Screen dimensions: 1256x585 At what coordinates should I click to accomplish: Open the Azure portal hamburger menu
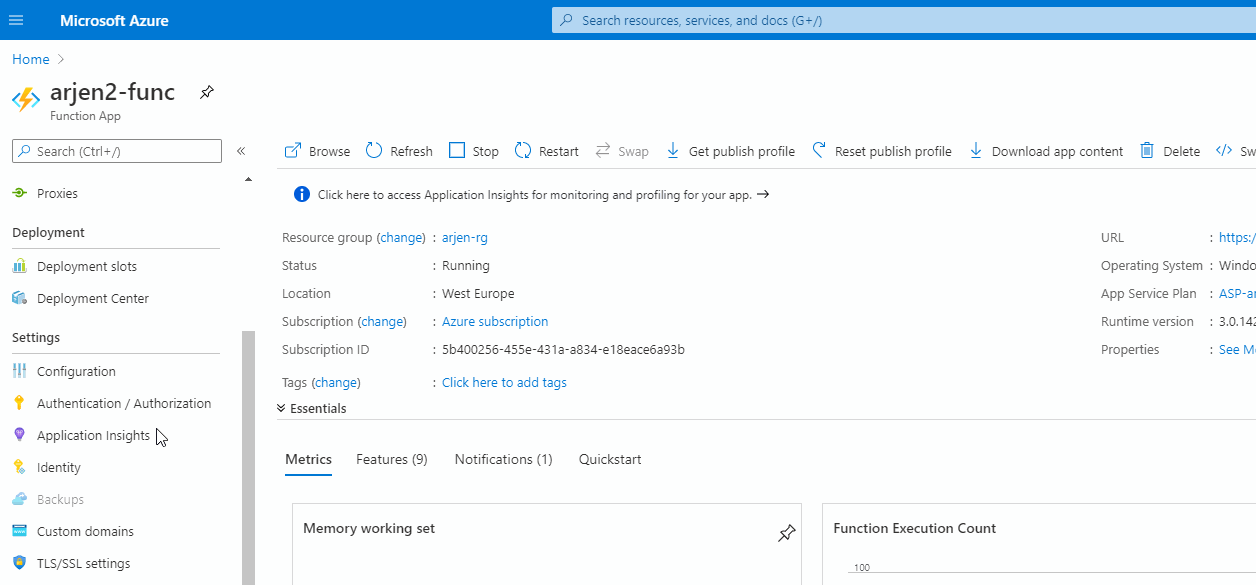pos(16,20)
